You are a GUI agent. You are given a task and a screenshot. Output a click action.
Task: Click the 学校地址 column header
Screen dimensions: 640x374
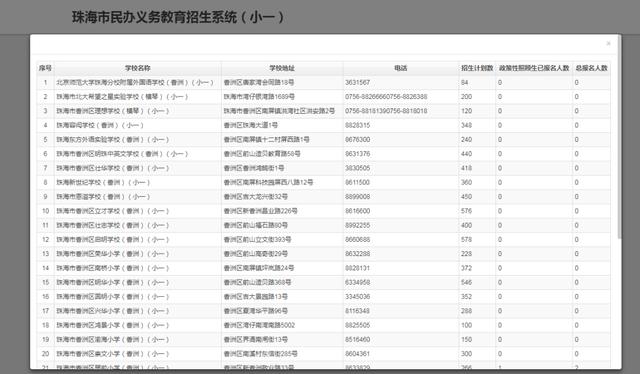click(282, 68)
